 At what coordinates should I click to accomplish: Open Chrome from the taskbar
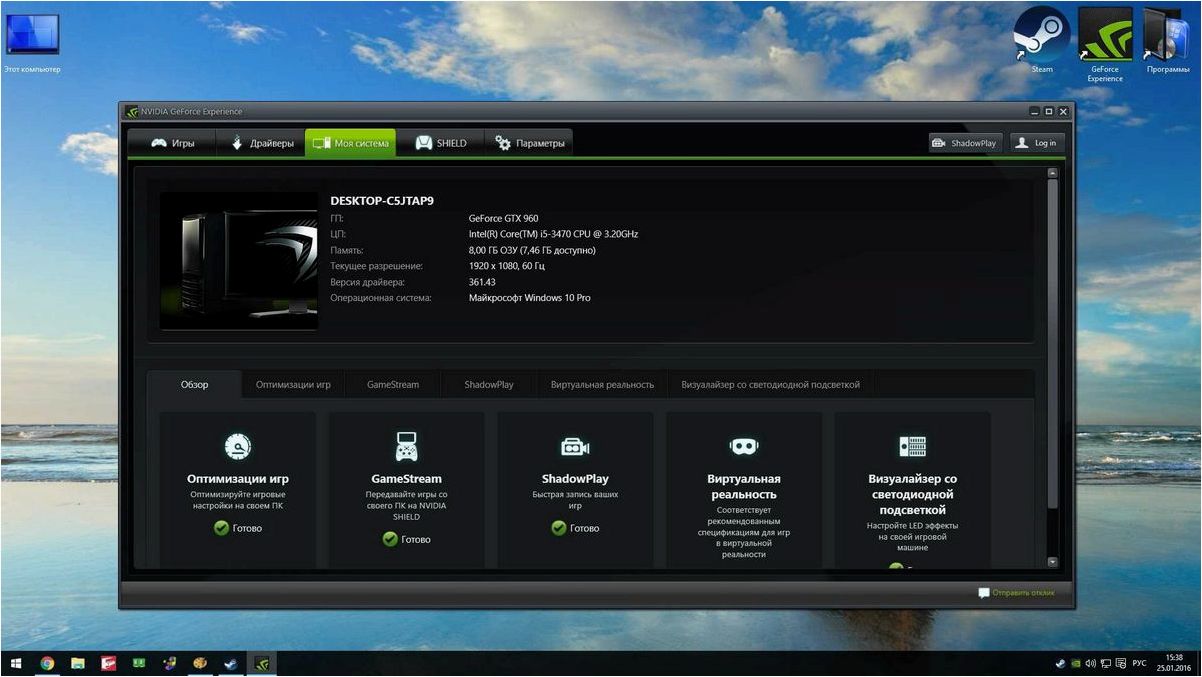point(47,663)
